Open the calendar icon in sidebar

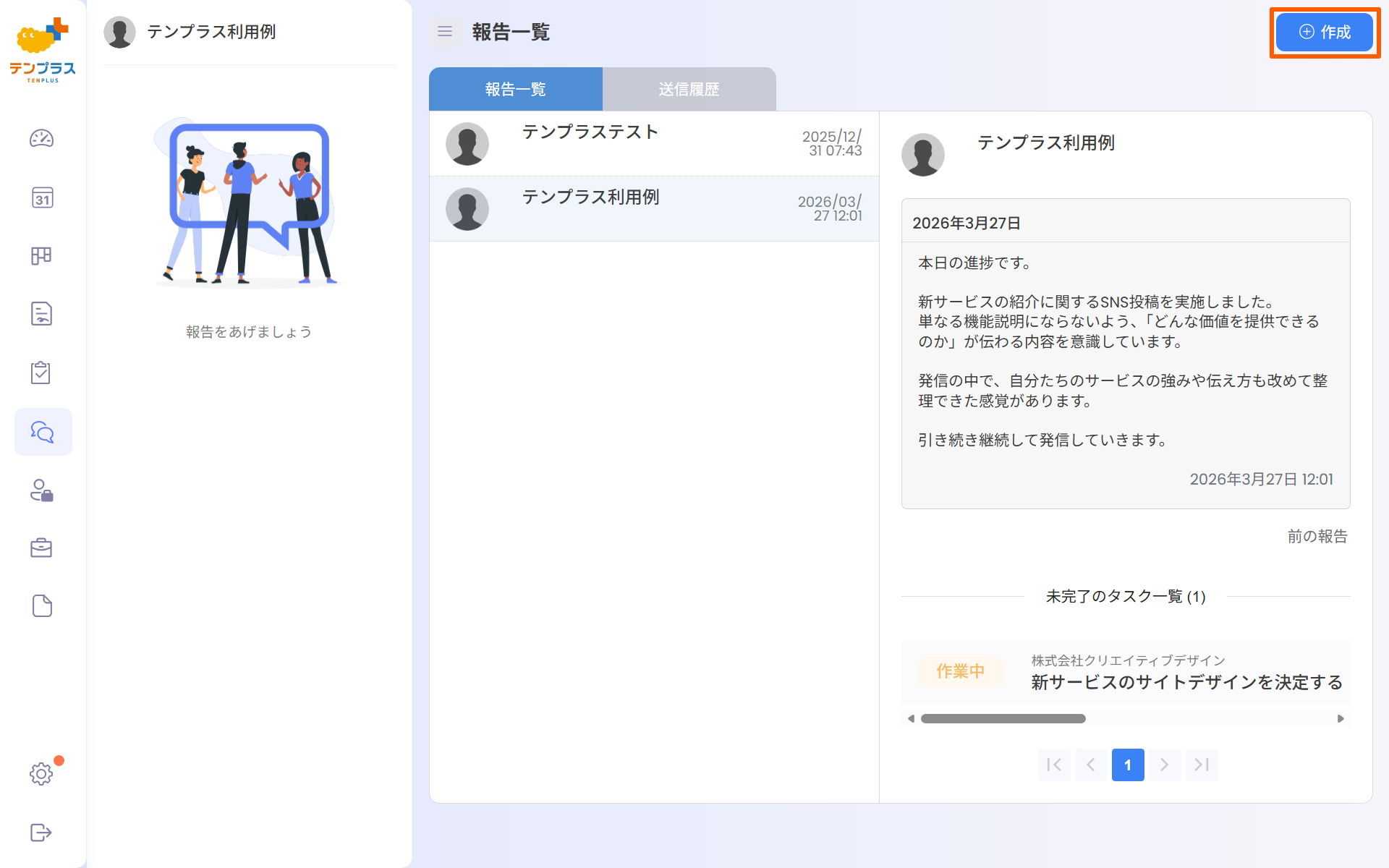[x=42, y=197]
